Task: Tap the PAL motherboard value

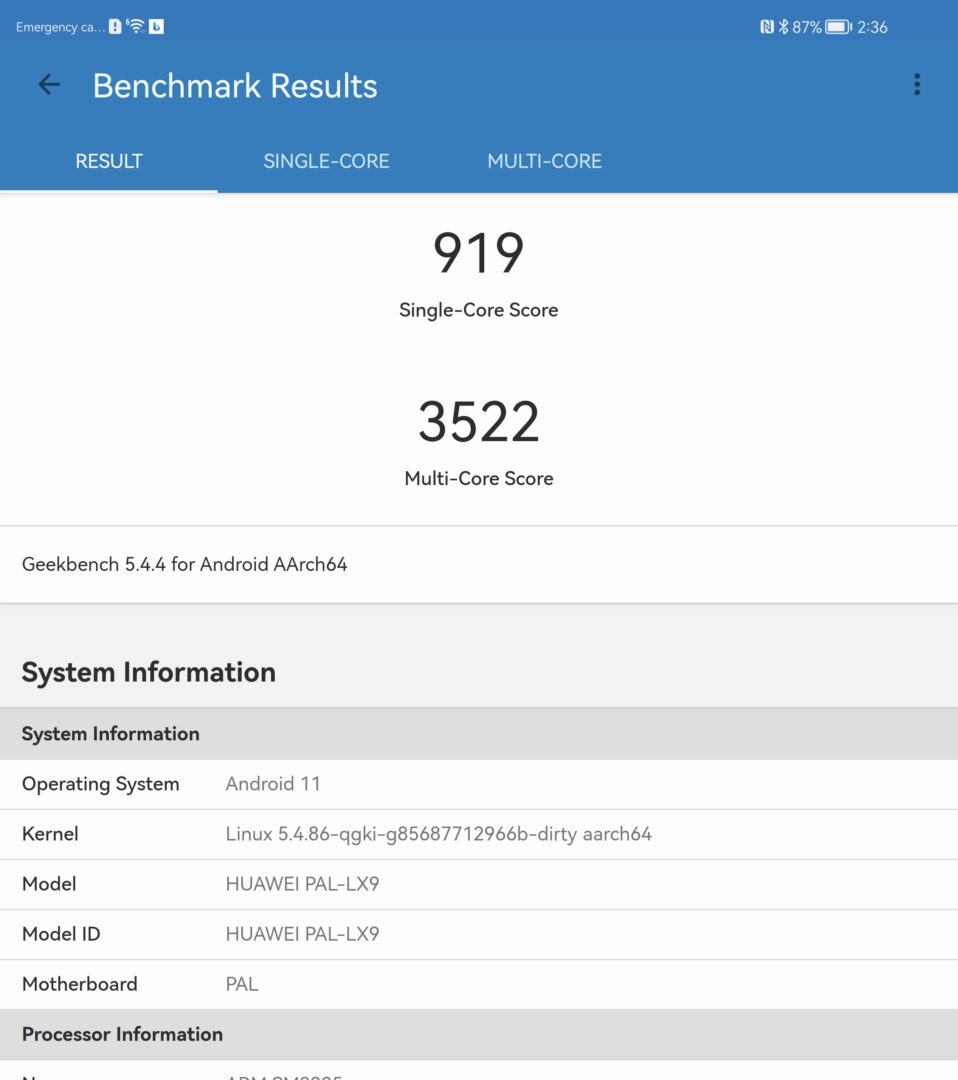Action: pos(242,984)
